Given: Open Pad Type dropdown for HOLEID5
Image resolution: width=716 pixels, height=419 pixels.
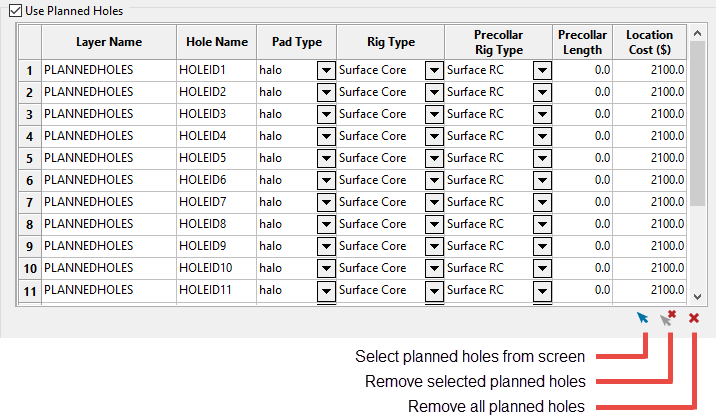Looking at the screenshot, I should click(x=326, y=158).
